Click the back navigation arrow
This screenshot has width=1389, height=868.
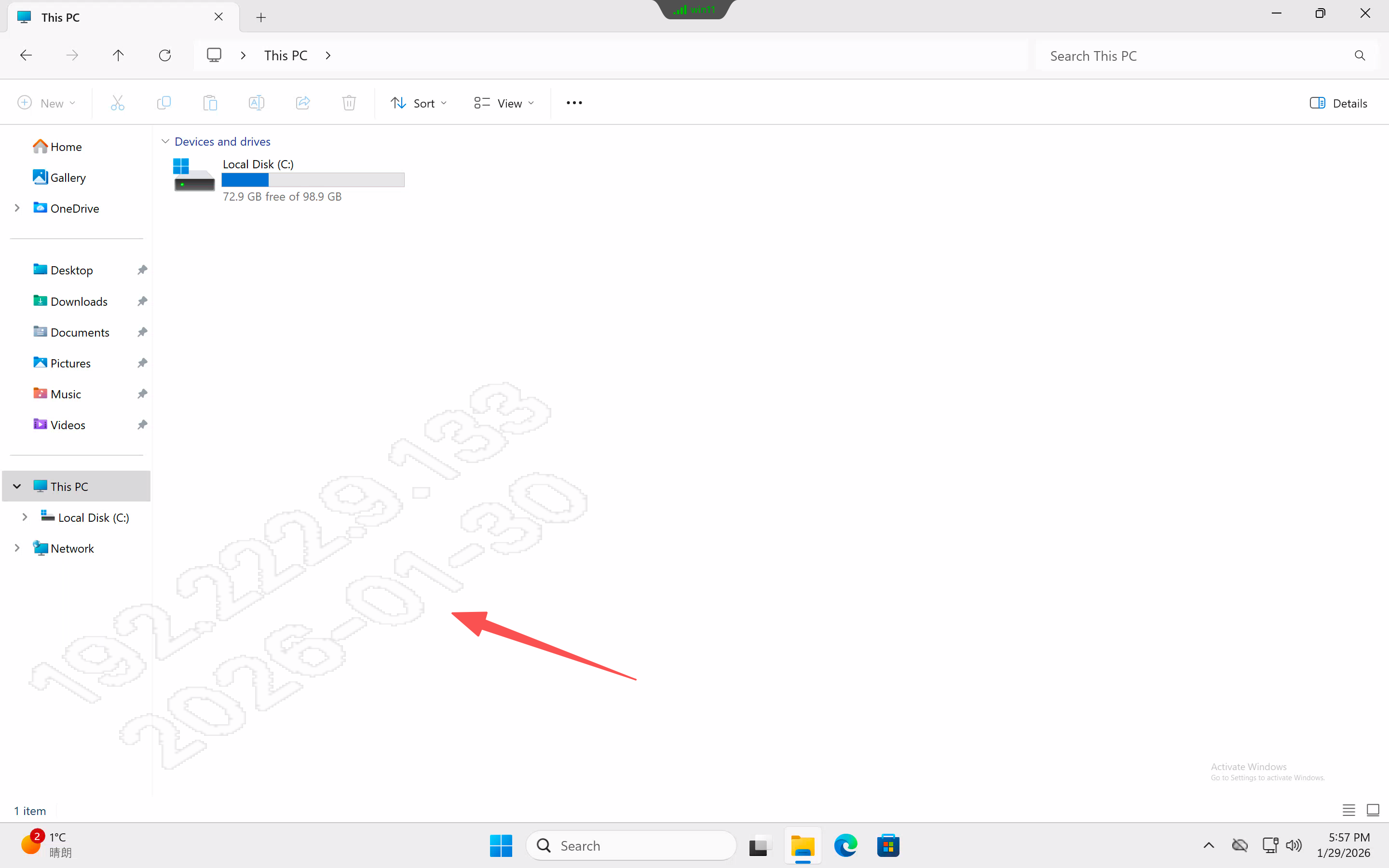click(x=27, y=55)
